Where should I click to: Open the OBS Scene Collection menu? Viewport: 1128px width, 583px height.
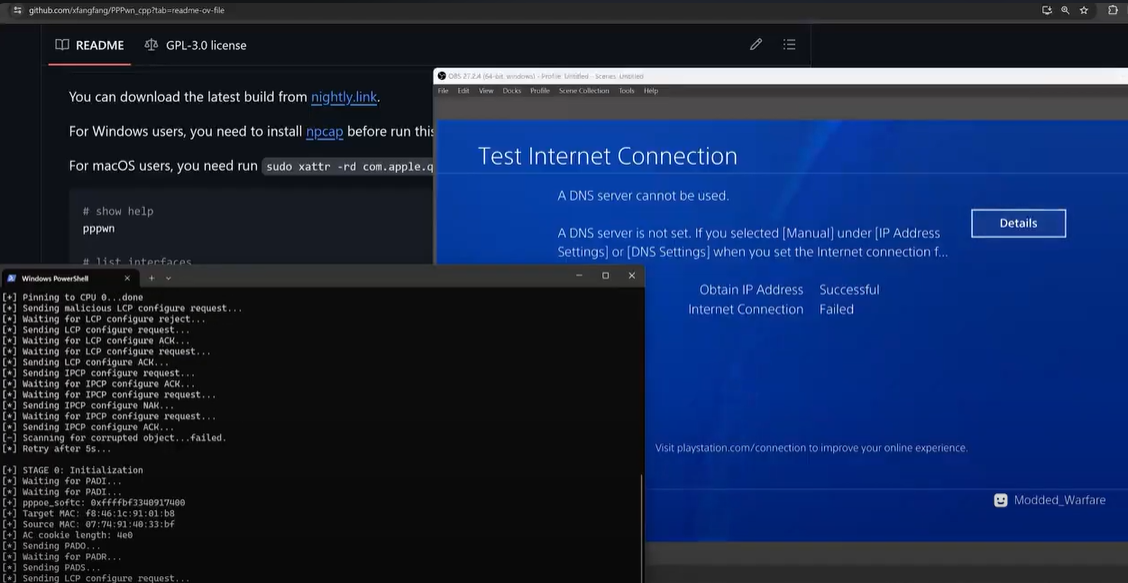pos(583,91)
